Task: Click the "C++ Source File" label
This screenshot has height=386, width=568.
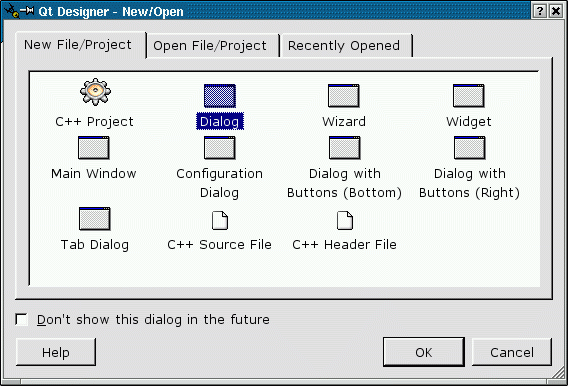Action: [220, 245]
